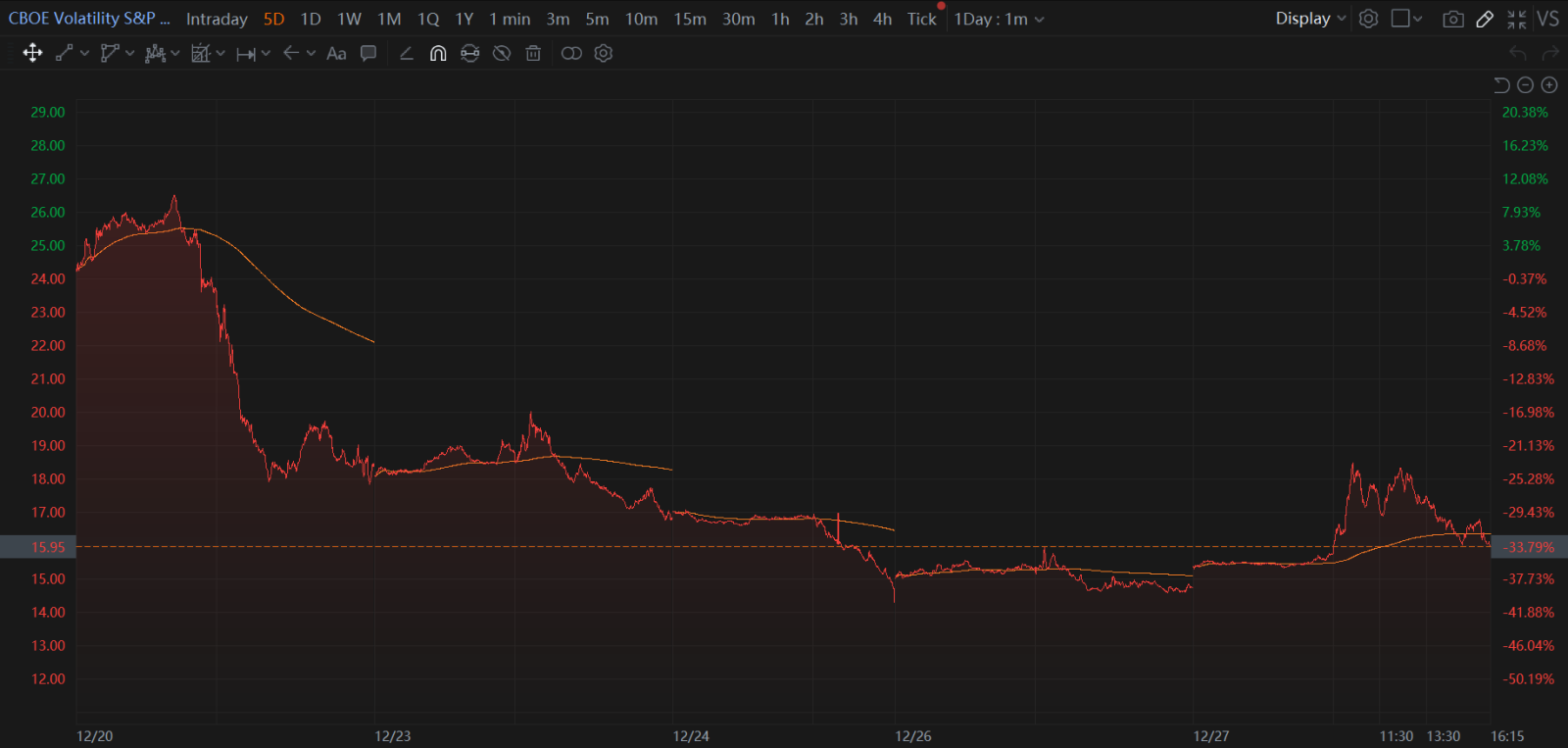Choose the 3m interval
Viewport: 1568px width, 748px height.
[558, 19]
